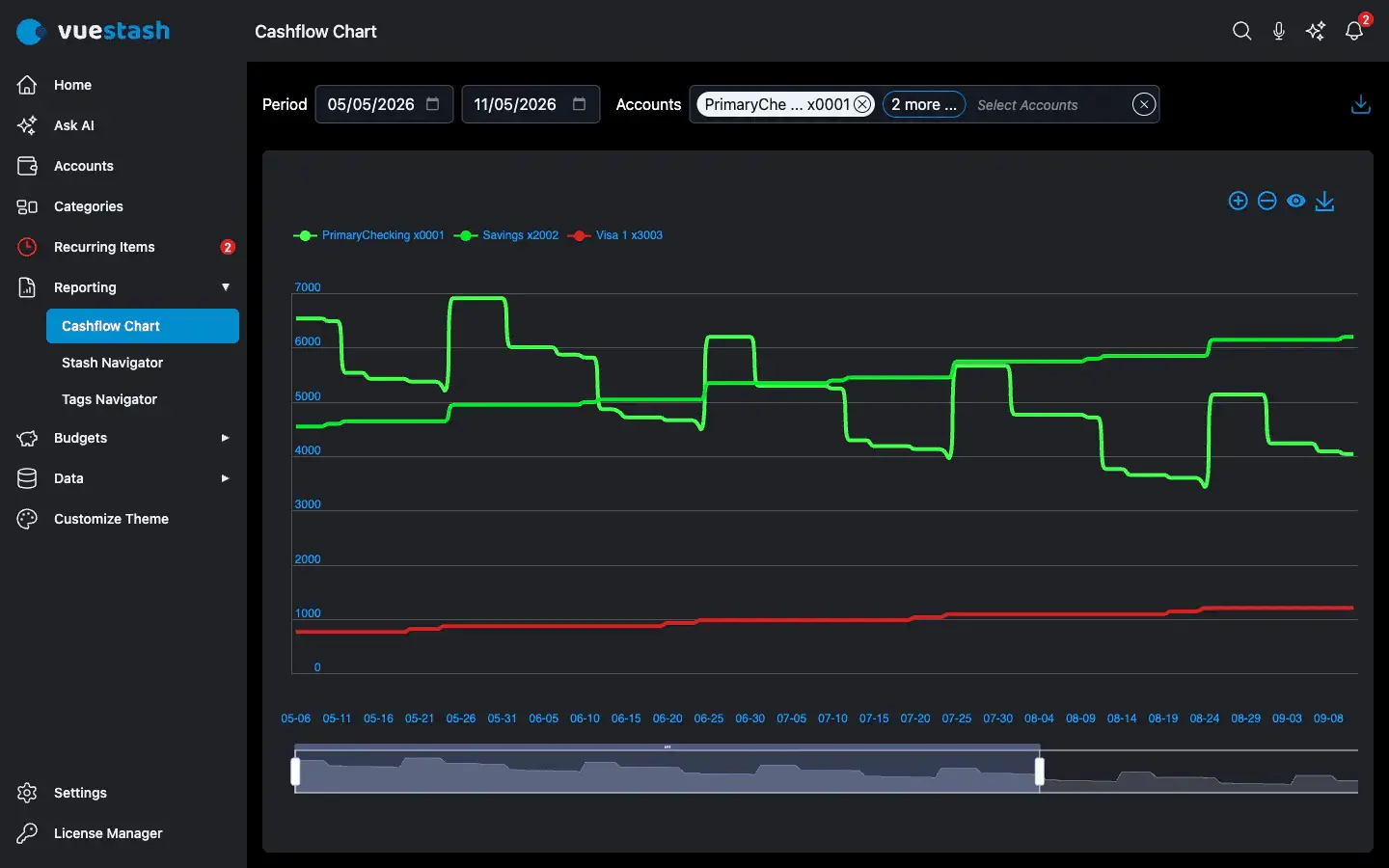Click the Recurring Items clock icon
This screenshot has width=1389, height=868.
27,247
